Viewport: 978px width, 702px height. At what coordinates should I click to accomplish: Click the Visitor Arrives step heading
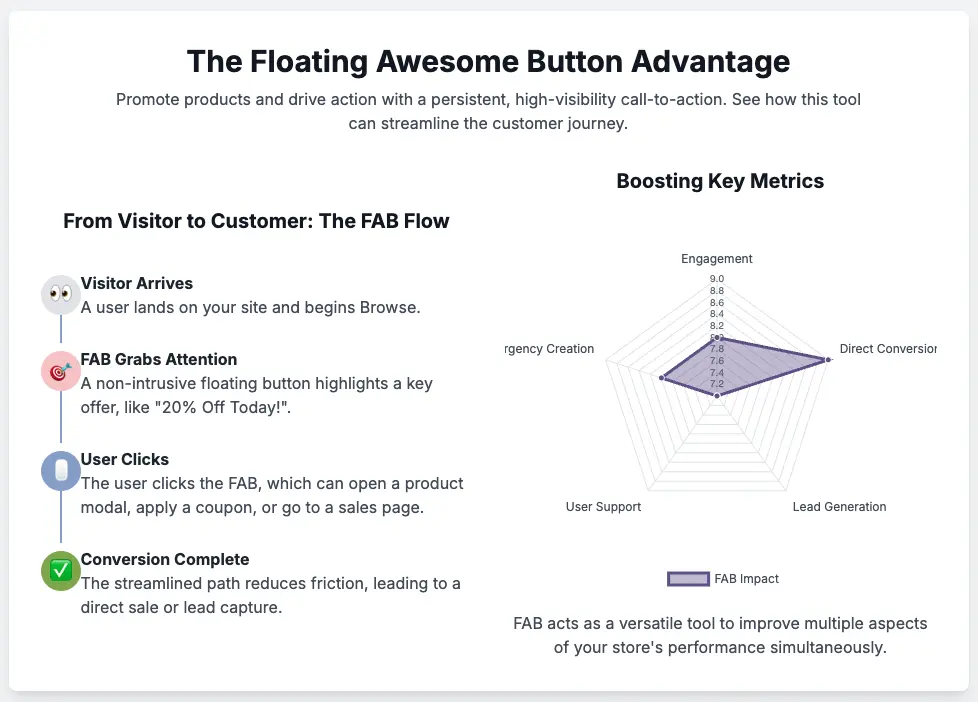pos(137,283)
